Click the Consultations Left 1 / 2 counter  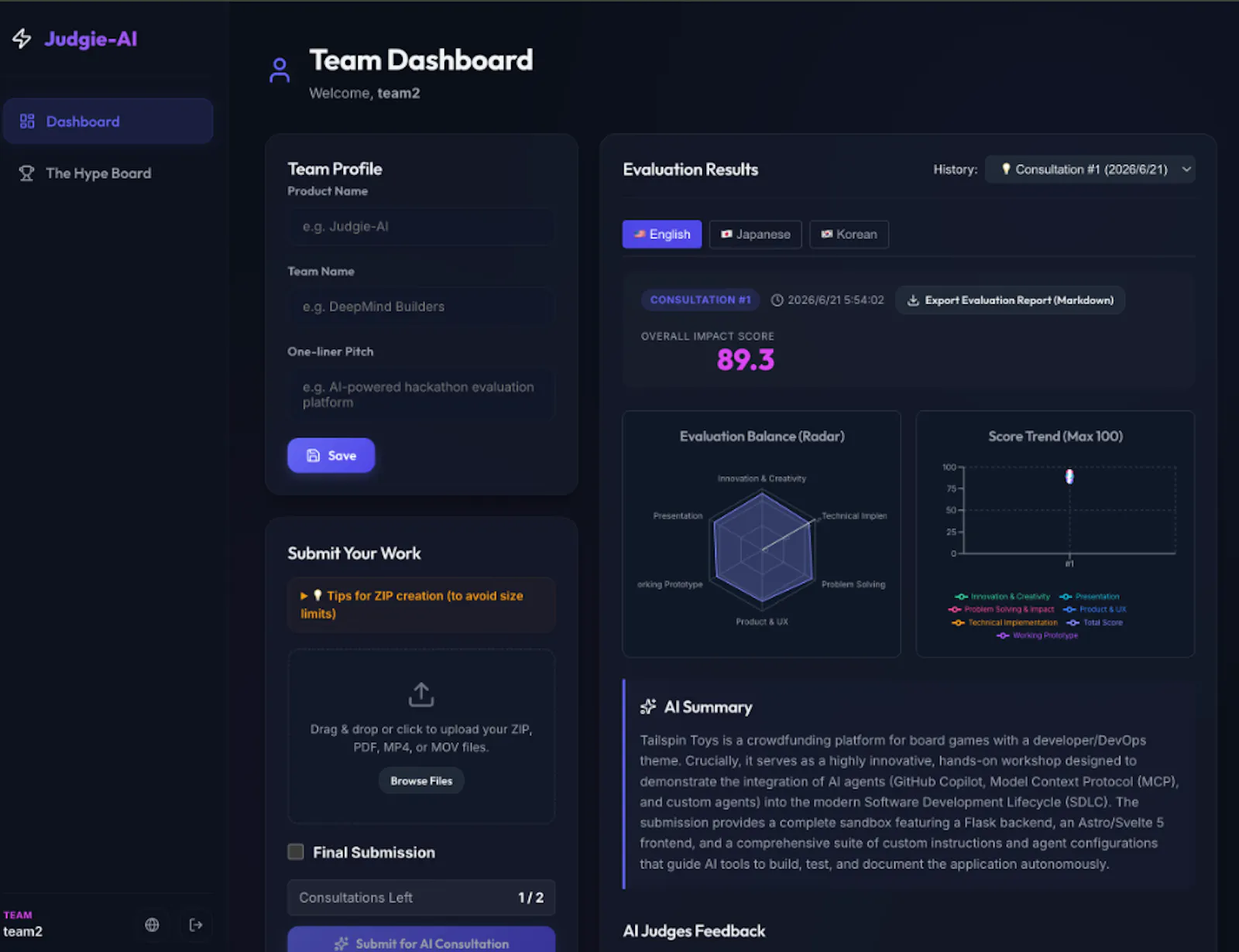(x=421, y=898)
